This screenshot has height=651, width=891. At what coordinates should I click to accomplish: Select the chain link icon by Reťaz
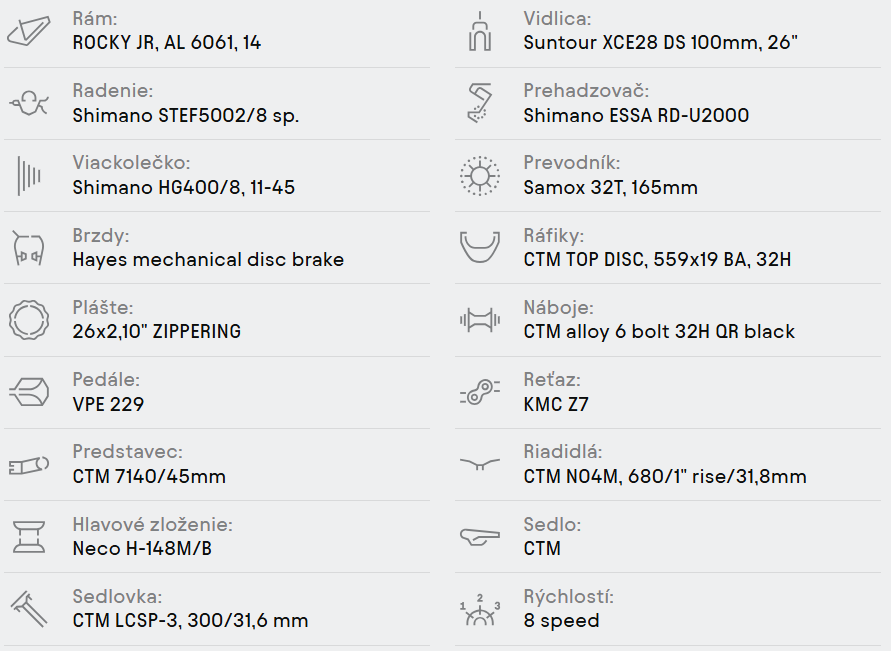click(x=480, y=393)
